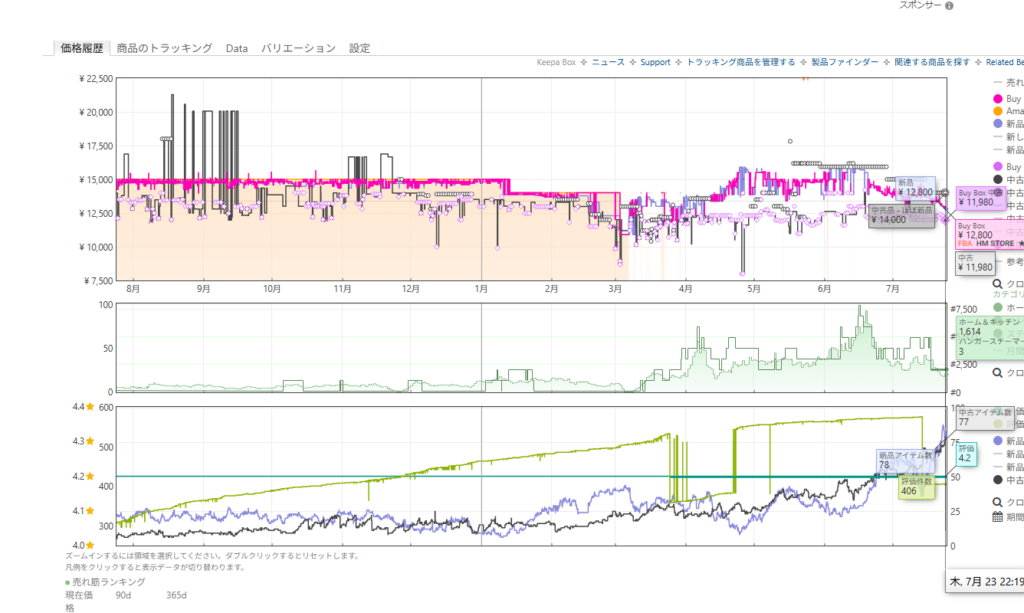Screen dimensions: 1024x613
Task: Click the ズームインするには領域を選択 hint text
Action: [212, 556]
